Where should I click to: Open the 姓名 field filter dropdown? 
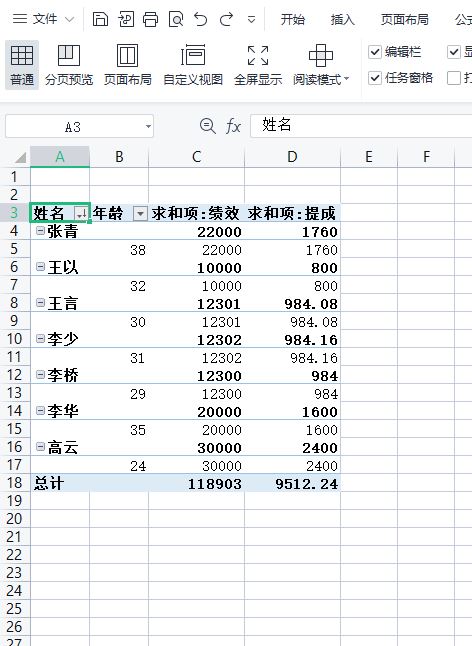82,213
